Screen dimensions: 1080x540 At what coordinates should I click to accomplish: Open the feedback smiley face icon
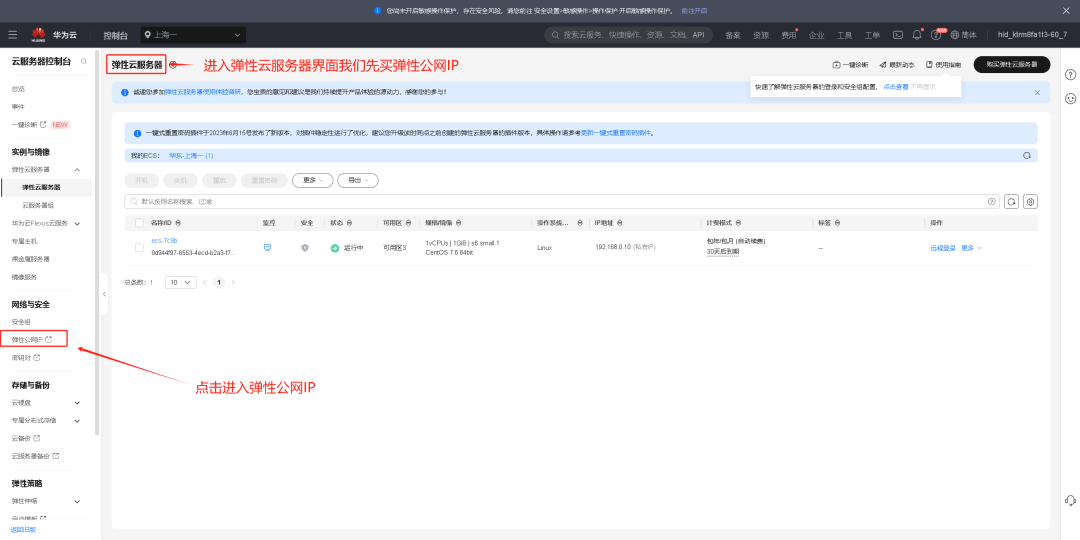1070,98
